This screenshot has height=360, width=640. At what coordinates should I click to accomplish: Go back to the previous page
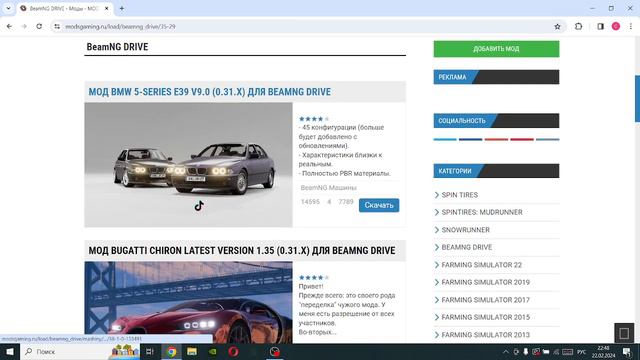[x=9, y=26]
